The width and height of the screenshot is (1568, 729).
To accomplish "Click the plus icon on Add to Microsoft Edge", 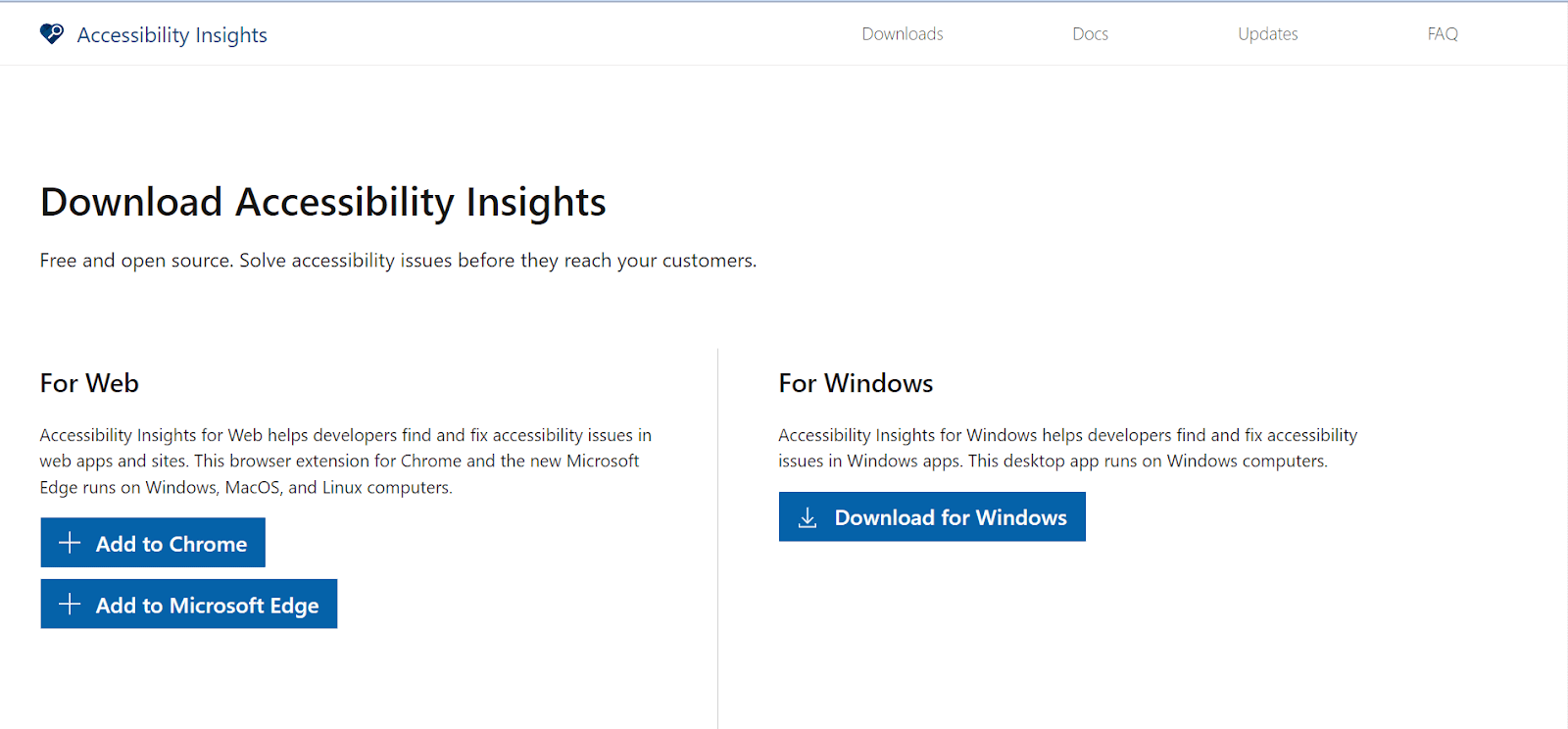I will 70,605.
